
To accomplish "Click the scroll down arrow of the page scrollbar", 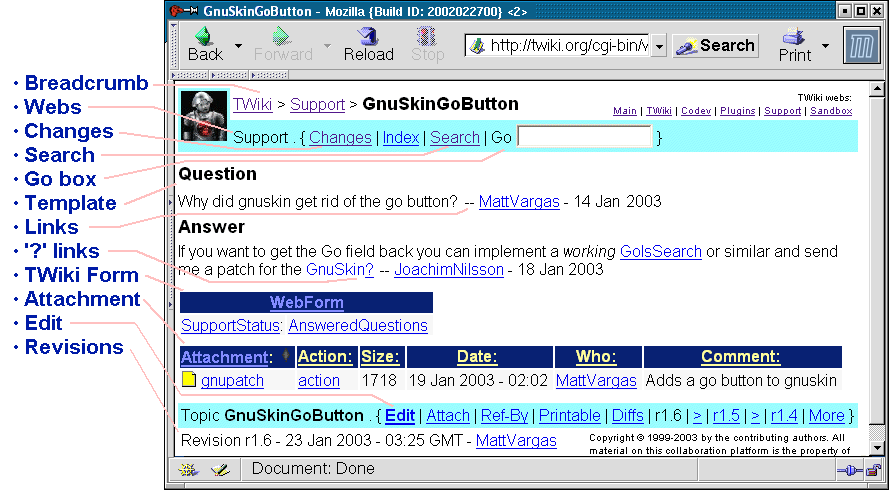I will (x=876, y=448).
